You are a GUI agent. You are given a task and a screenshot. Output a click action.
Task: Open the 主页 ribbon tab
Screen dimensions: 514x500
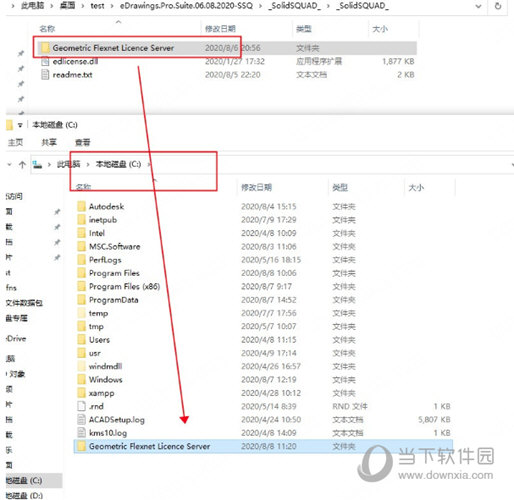15,142
